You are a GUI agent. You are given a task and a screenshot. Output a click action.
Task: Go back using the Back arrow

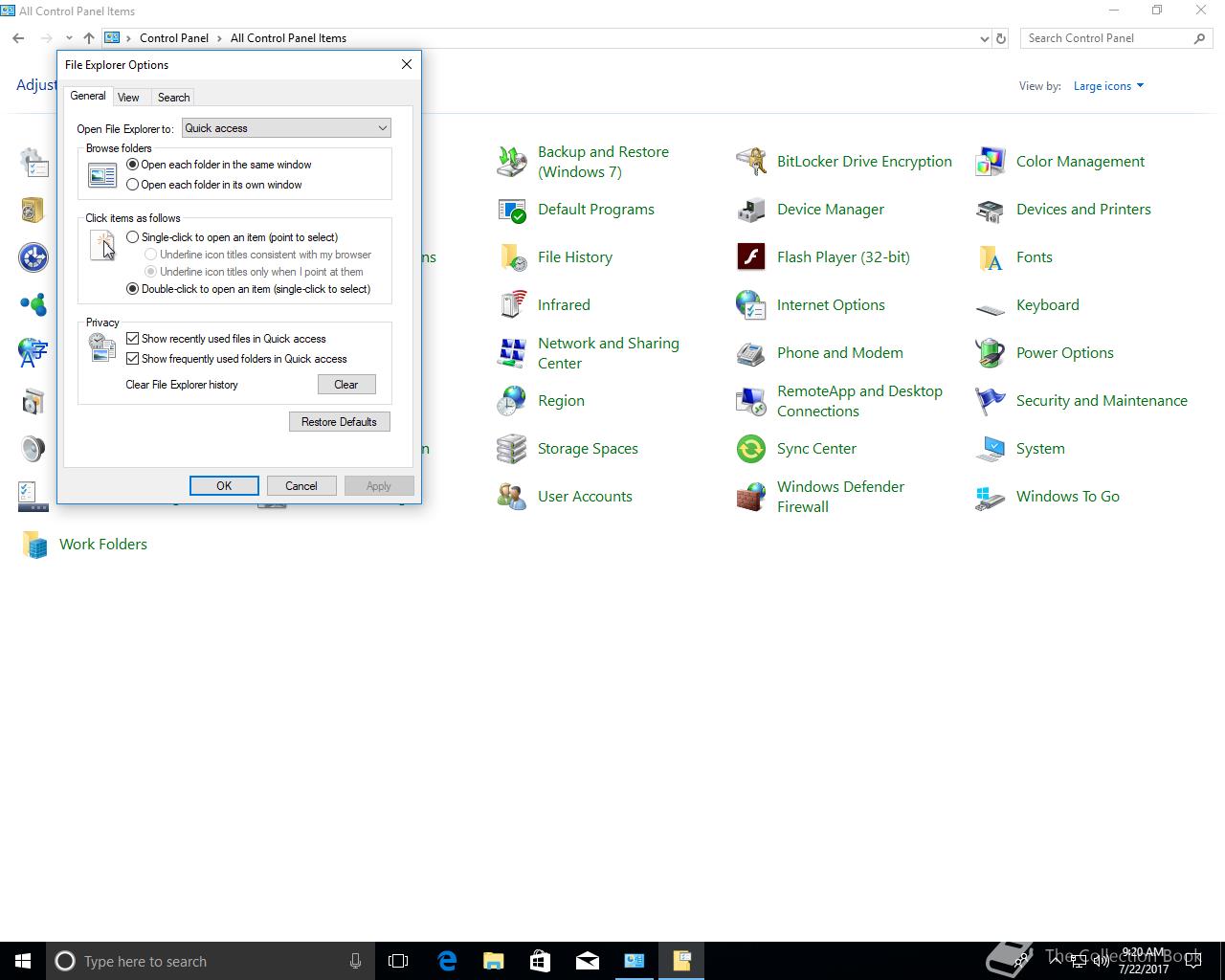click(x=18, y=38)
